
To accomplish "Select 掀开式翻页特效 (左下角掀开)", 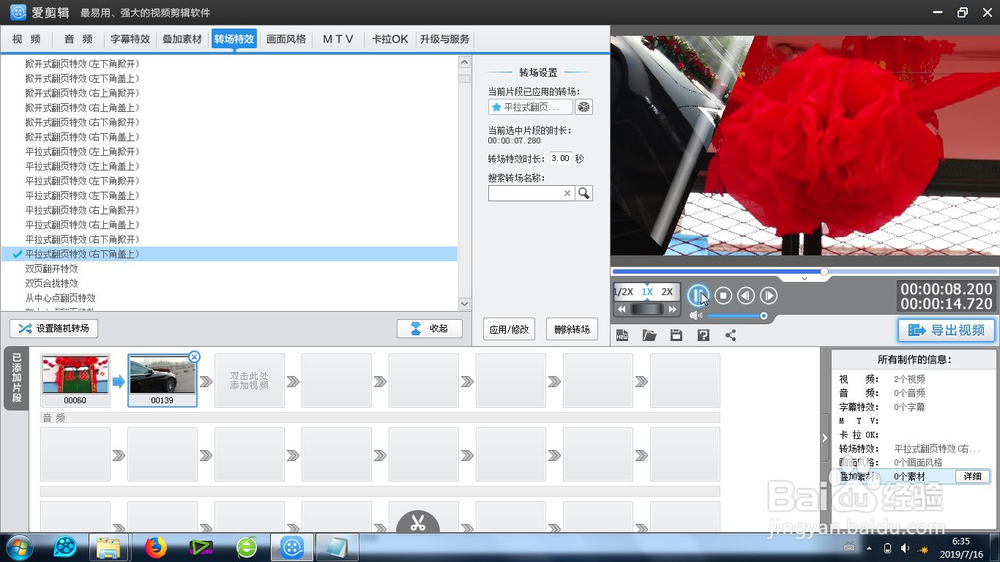I will pyautogui.click(x=82, y=64).
